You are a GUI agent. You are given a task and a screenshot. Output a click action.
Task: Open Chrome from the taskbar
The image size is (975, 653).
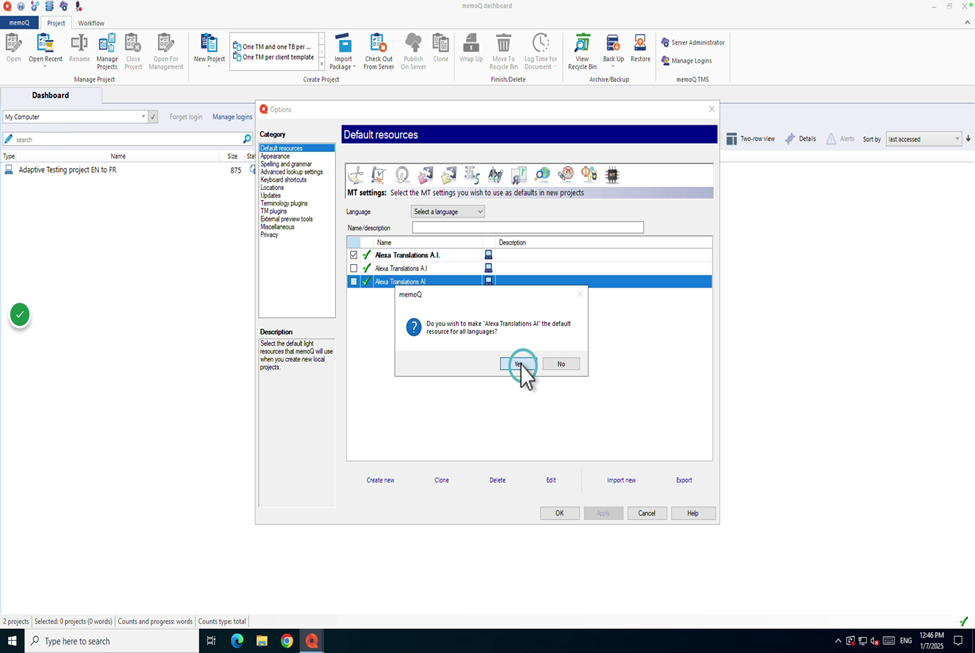point(287,641)
